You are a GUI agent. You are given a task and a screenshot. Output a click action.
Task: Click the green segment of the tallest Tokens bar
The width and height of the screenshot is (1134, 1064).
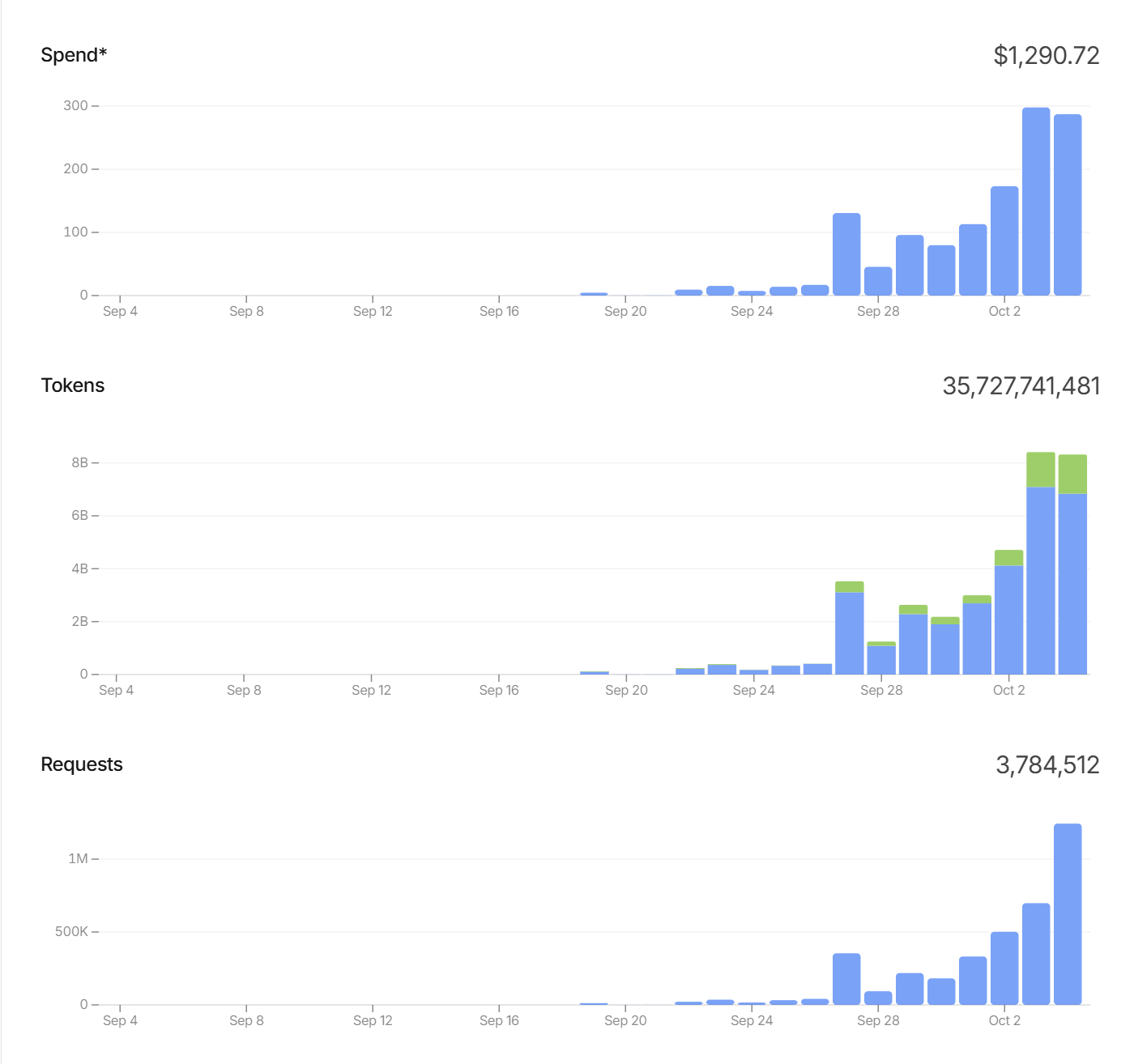tap(1041, 470)
